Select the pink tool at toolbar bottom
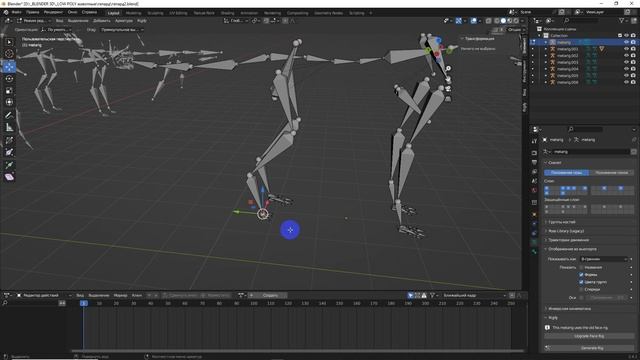This screenshot has width=640, height=360. tap(9, 177)
